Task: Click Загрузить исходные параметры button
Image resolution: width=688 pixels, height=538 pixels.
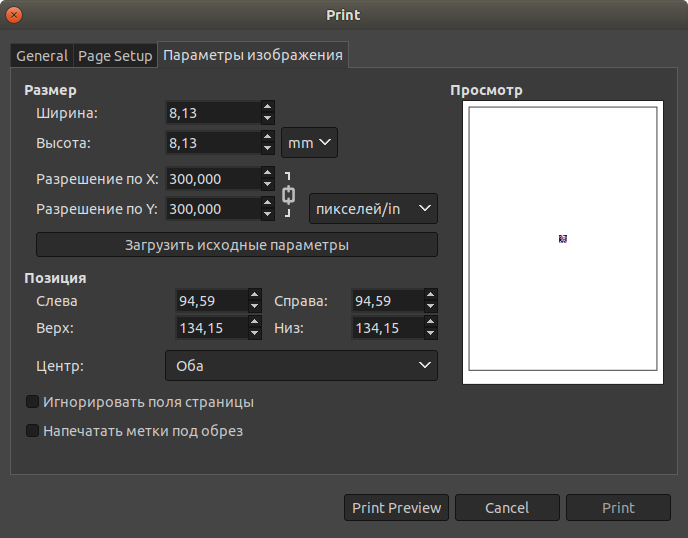Action: tap(237, 245)
